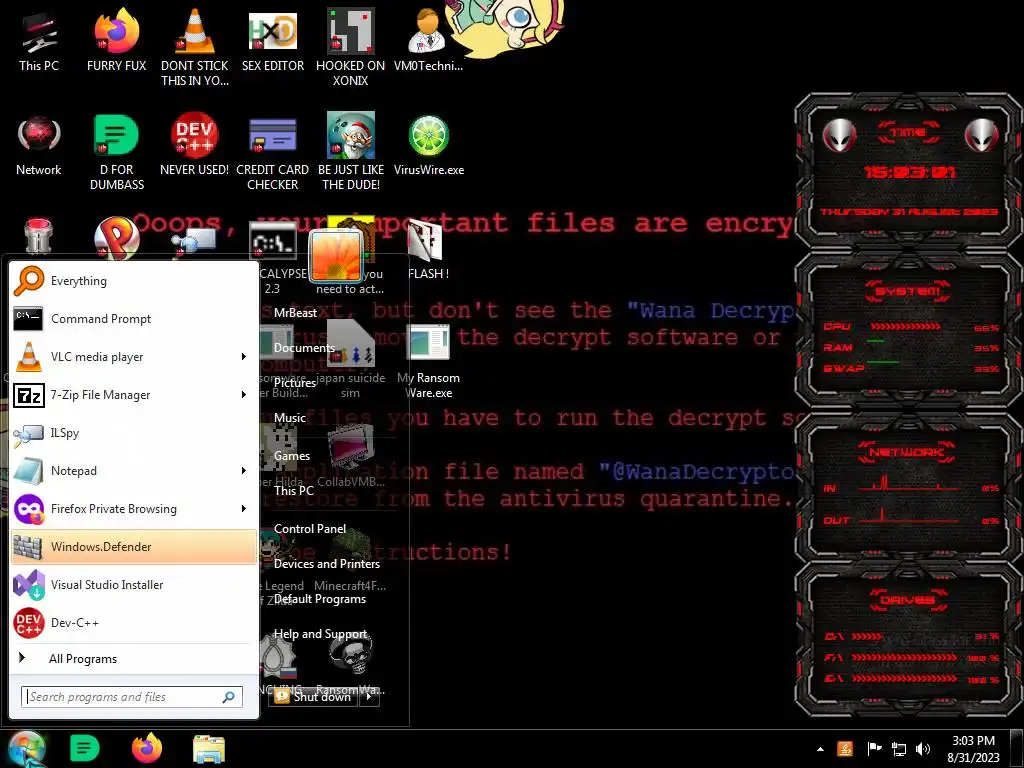Open the FURRY FUX Firefox desktop icon
The width and height of the screenshot is (1024, 768).
(116, 40)
